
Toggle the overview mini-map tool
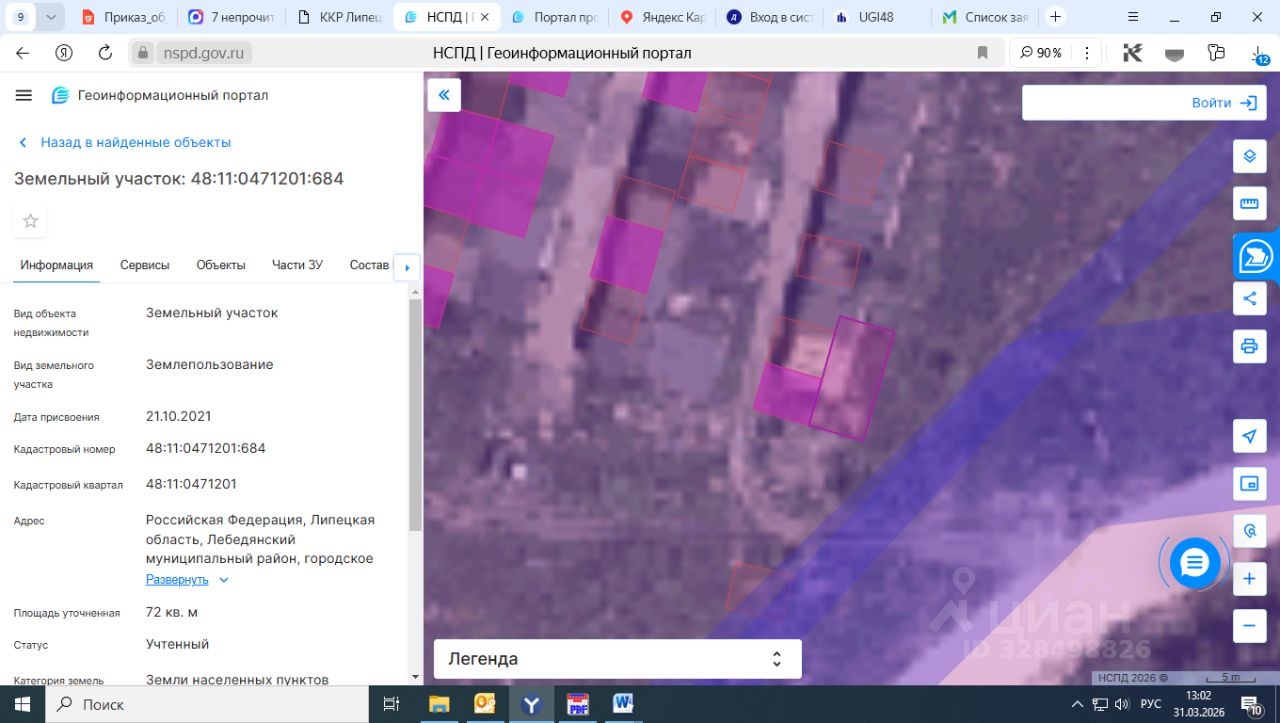(x=1249, y=484)
